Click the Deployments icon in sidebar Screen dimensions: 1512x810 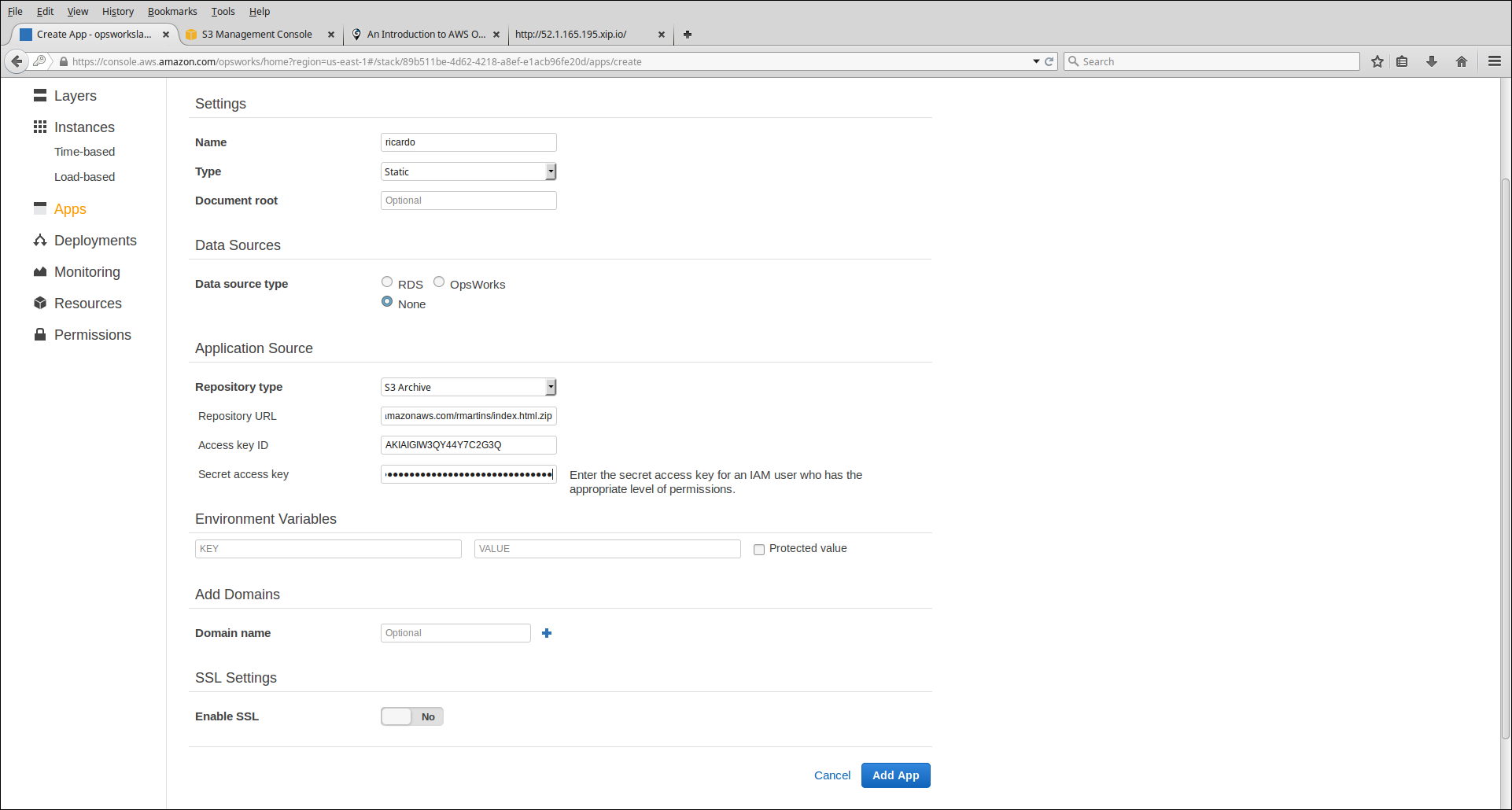click(40, 241)
